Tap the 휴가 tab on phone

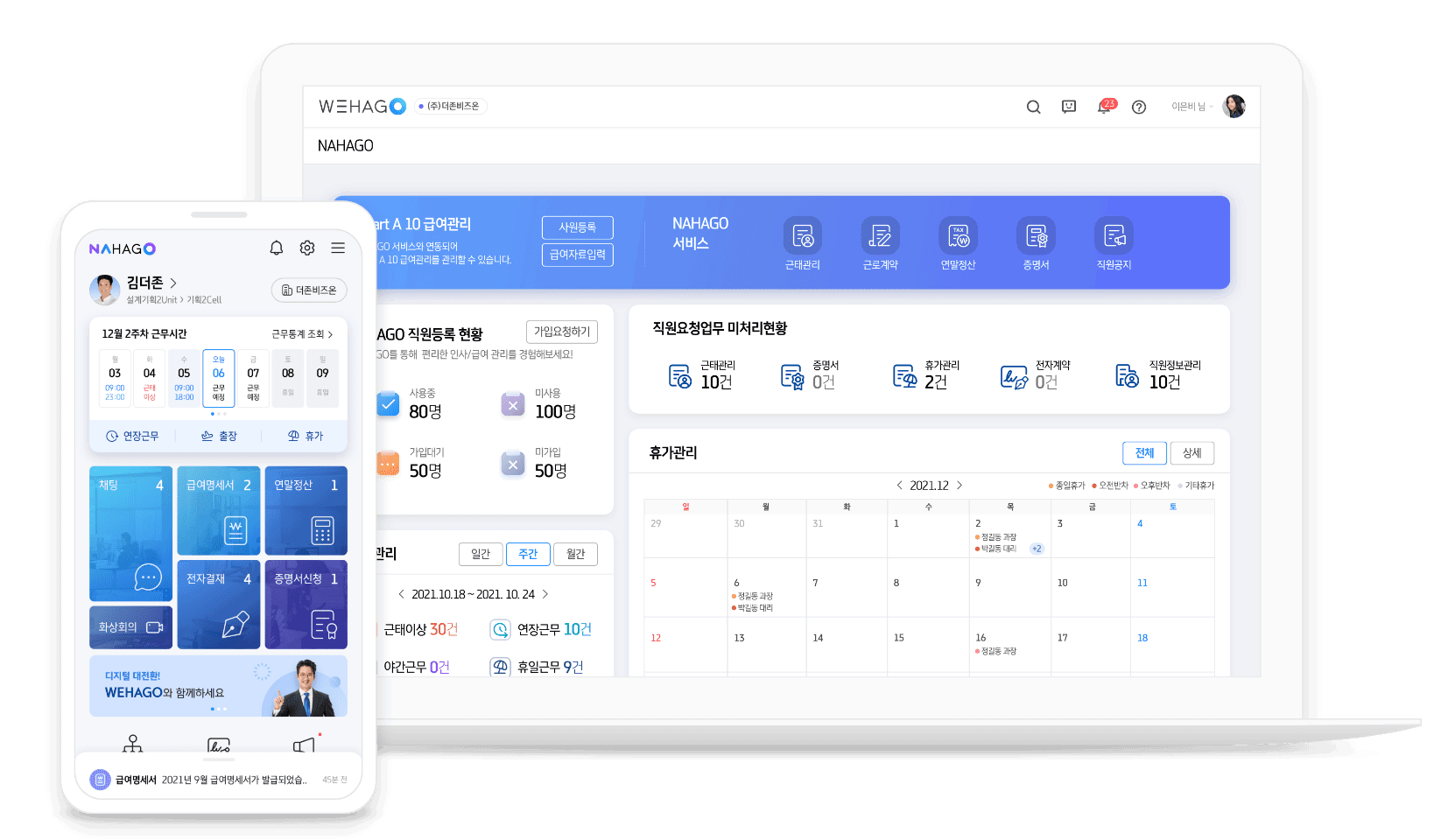pyautogui.click(x=306, y=436)
